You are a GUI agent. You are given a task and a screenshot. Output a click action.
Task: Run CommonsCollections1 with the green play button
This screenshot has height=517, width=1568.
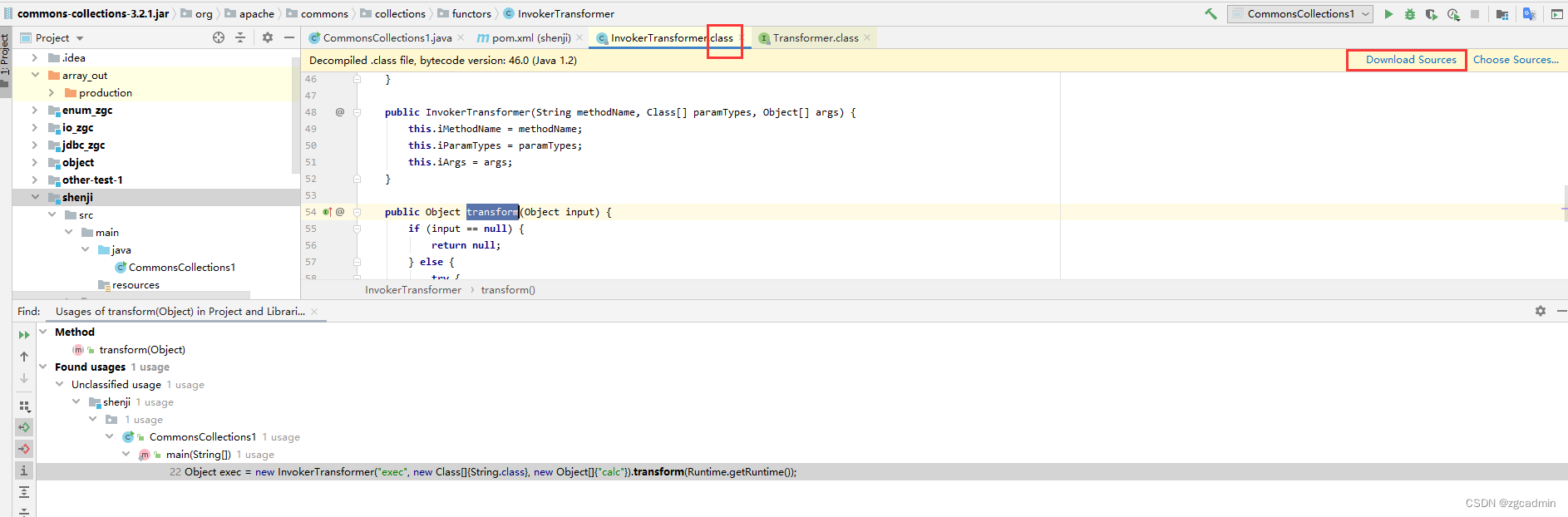click(1388, 14)
